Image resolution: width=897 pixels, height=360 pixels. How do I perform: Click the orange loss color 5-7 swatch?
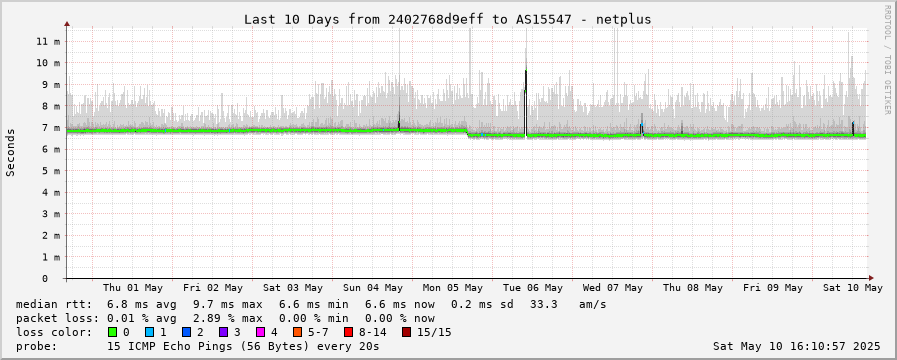296,332
